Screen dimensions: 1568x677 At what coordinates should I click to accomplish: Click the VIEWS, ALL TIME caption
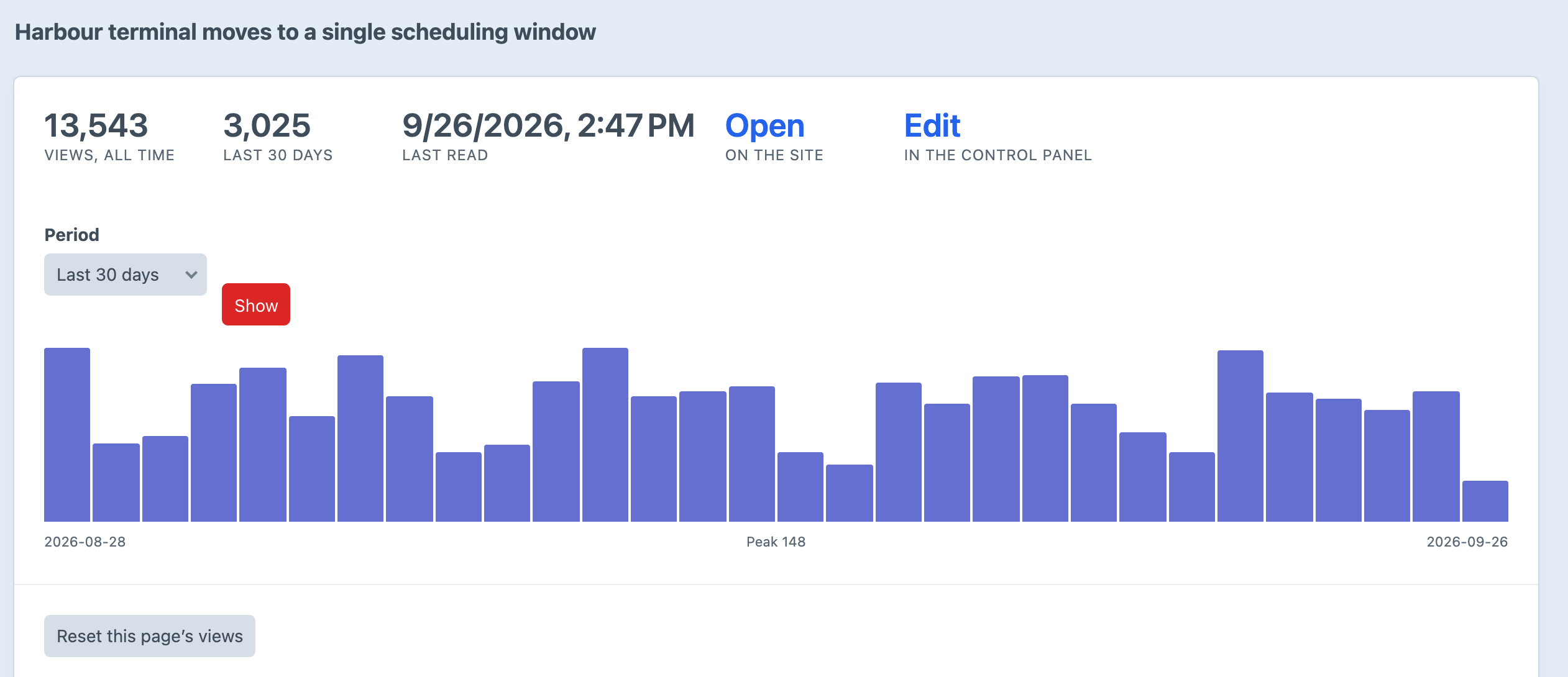(109, 155)
